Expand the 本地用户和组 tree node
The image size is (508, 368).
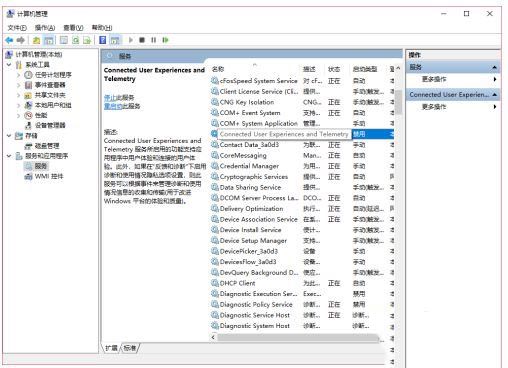(19, 105)
